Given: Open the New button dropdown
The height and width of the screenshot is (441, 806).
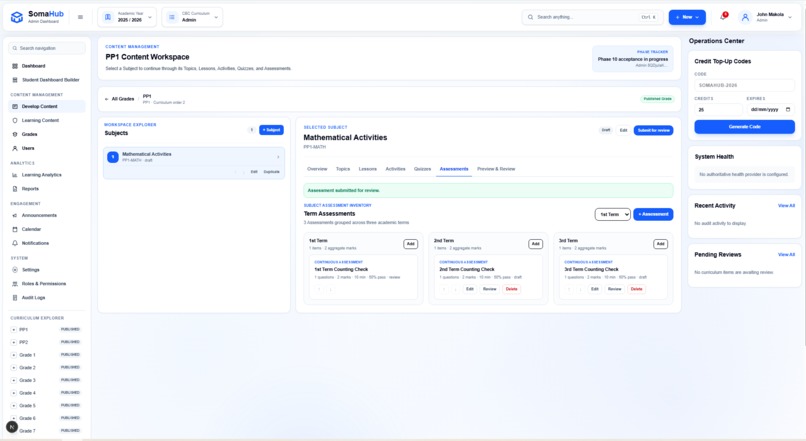Looking at the screenshot, I should click(x=687, y=17).
